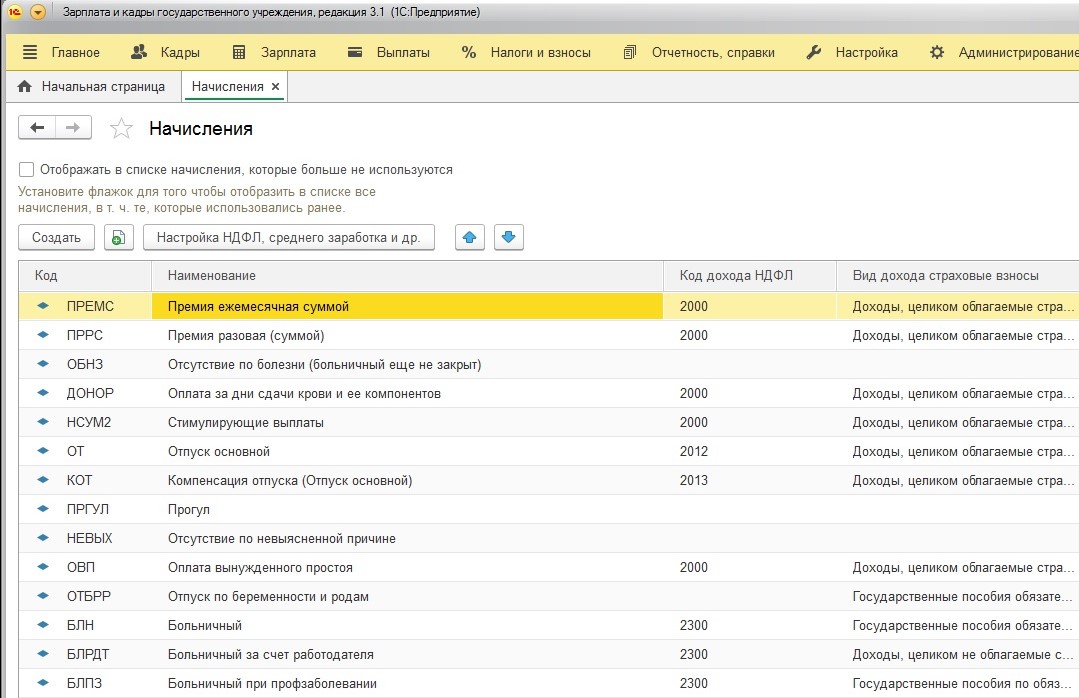The height and width of the screenshot is (698, 1079).
Task: Click the people icon next to Кадры
Action: click(x=139, y=52)
